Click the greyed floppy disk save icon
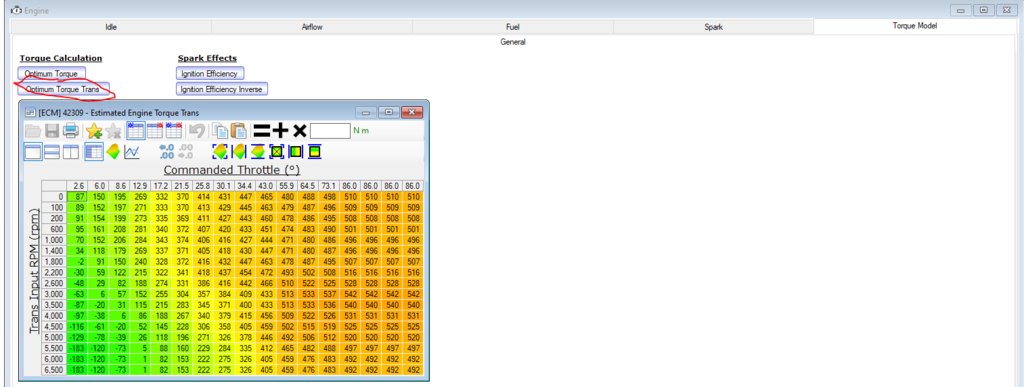1024x387 pixels. tap(52, 130)
